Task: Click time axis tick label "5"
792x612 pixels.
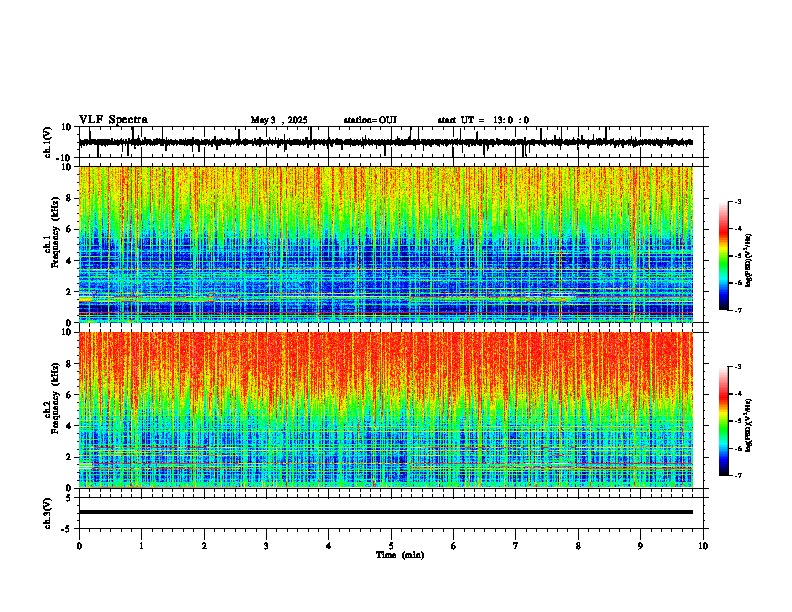Action: coord(391,546)
